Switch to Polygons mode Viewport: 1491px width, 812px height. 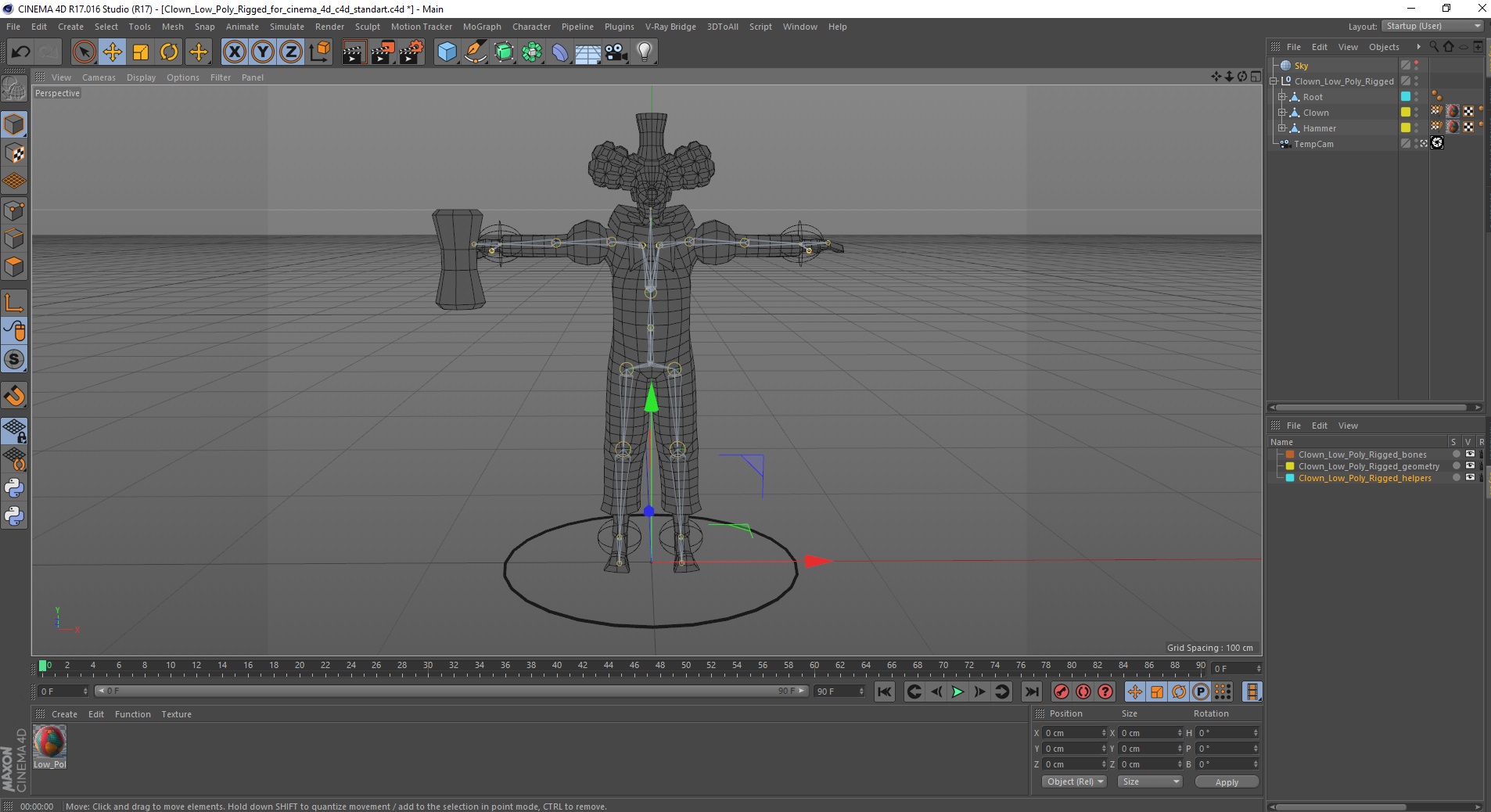[14, 267]
